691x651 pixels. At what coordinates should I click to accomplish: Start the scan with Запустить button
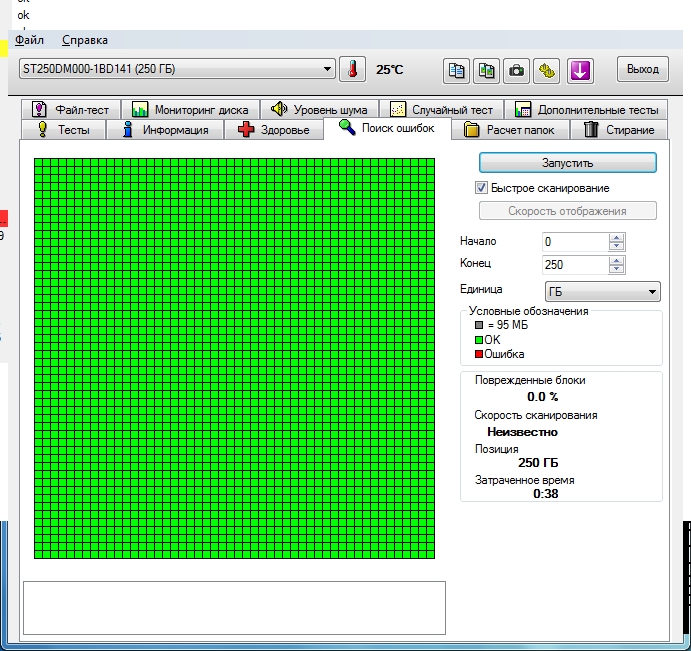click(568, 163)
